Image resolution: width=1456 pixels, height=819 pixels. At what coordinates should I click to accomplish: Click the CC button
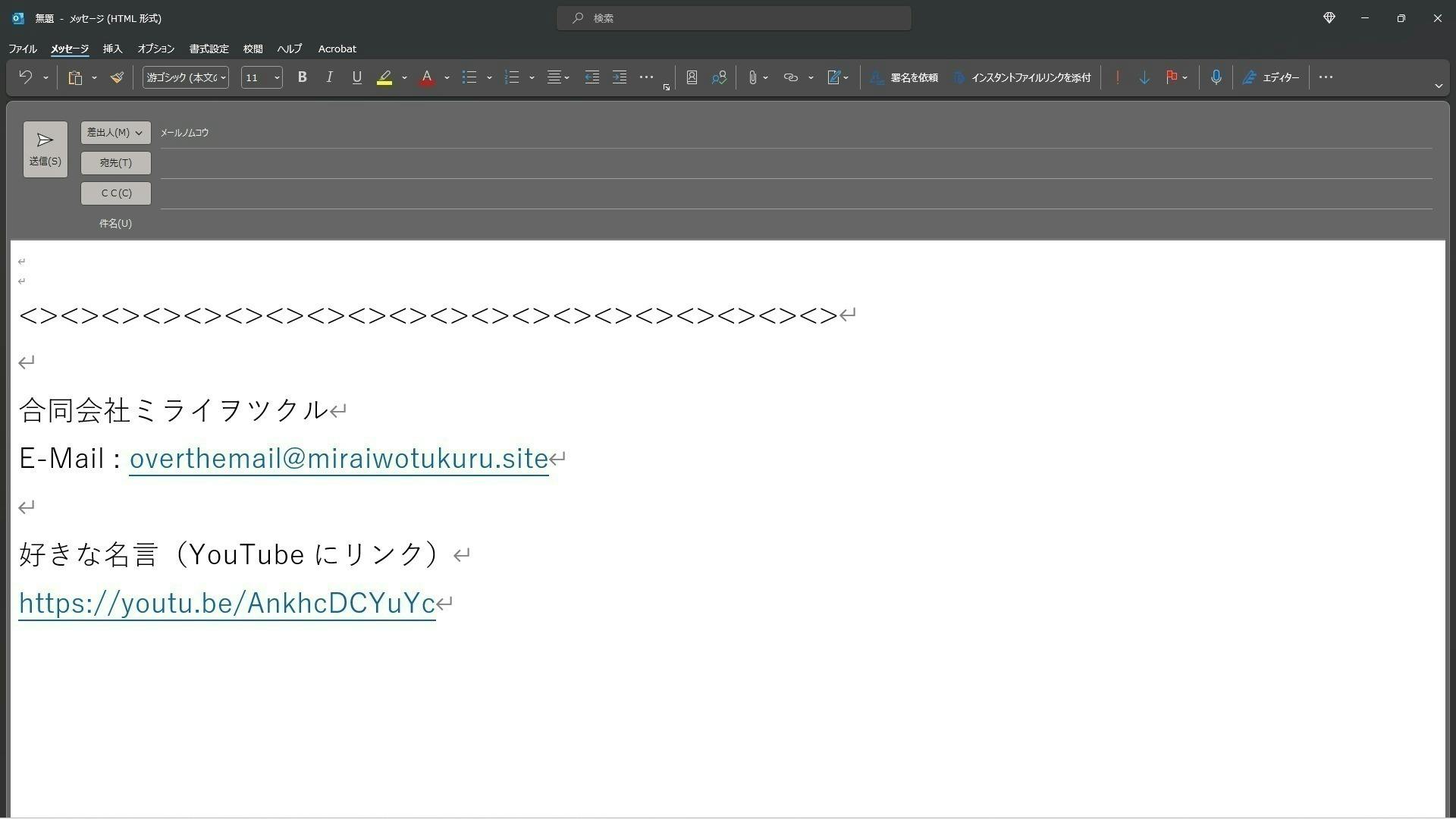(115, 193)
